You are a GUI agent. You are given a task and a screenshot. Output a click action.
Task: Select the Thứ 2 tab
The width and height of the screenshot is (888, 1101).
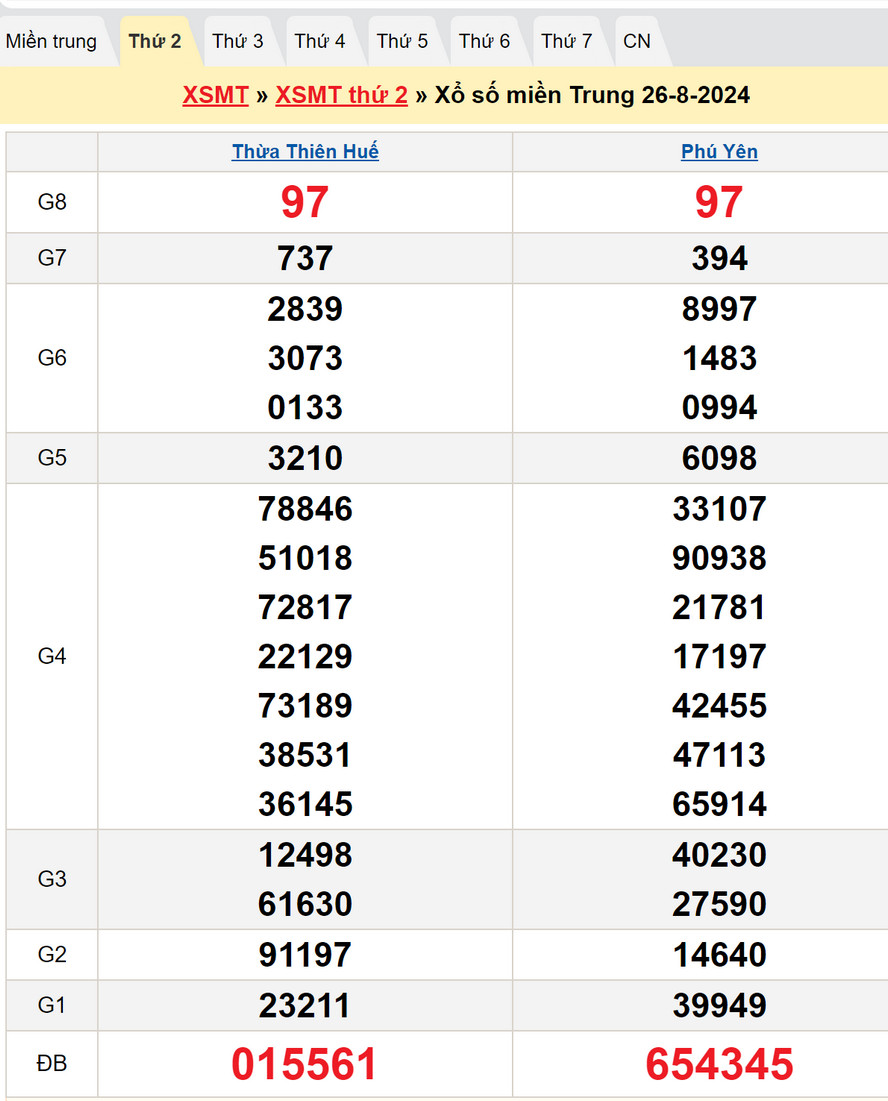coord(155,42)
